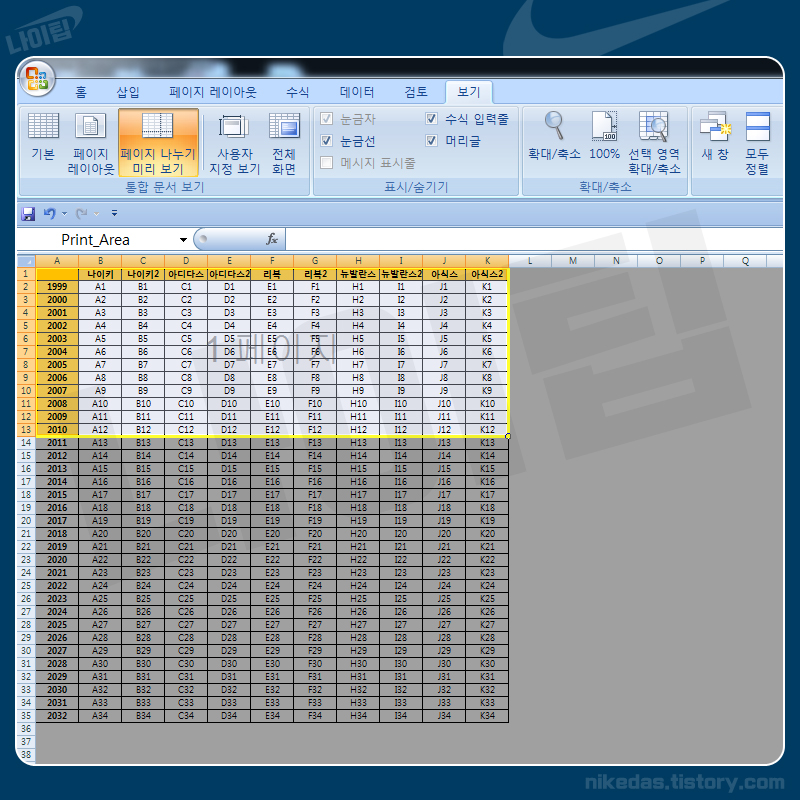Click header cell 리복2
This screenshot has width=800, height=800.
[315, 274]
